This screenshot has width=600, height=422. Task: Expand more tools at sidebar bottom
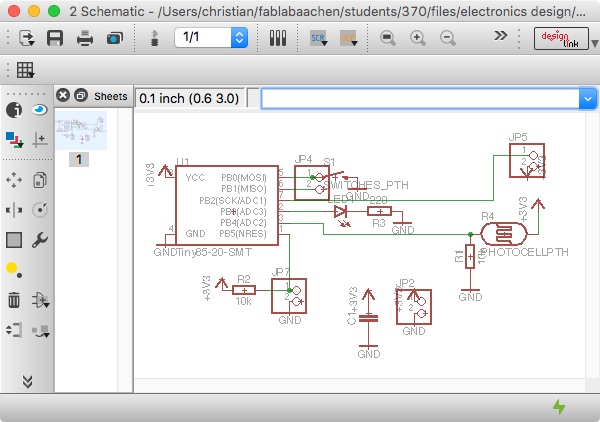[27, 381]
